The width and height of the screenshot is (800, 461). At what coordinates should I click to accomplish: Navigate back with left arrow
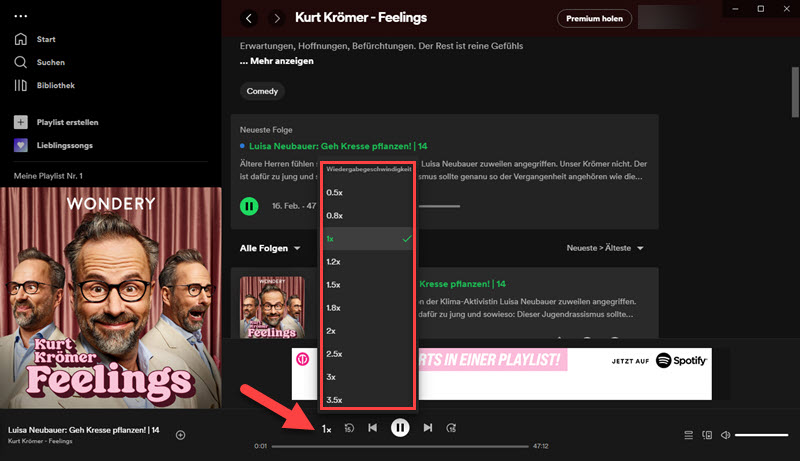coord(248,19)
